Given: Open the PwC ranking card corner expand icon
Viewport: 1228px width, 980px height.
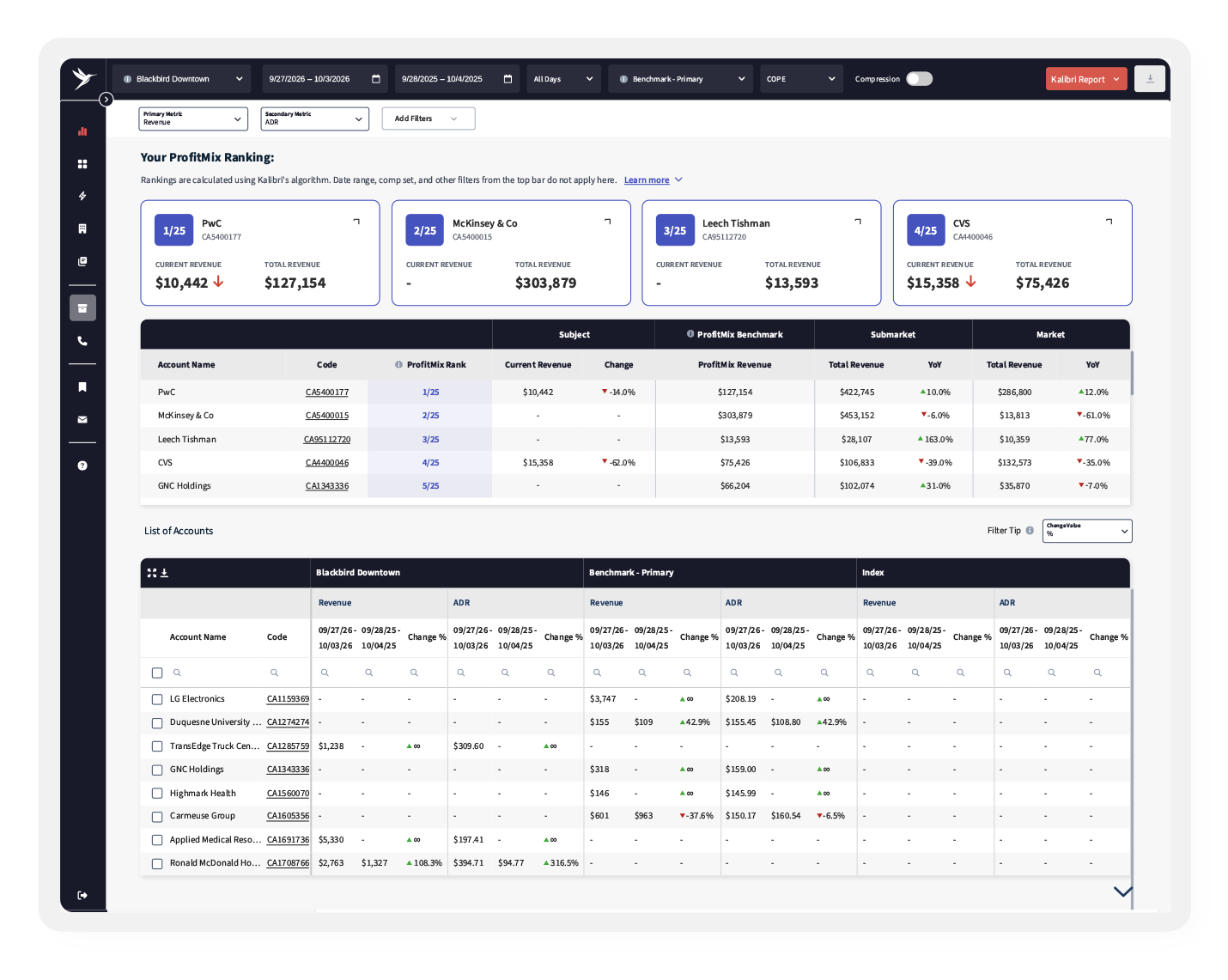Looking at the screenshot, I should coord(357,222).
